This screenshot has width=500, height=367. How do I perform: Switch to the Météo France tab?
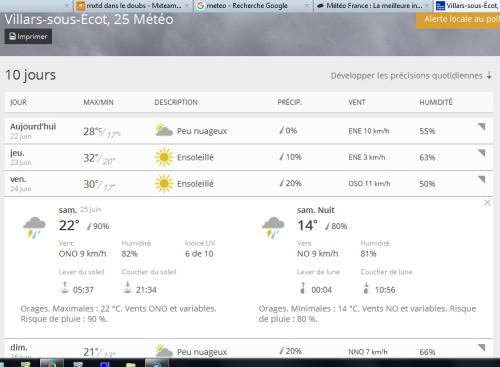point(372,6)
